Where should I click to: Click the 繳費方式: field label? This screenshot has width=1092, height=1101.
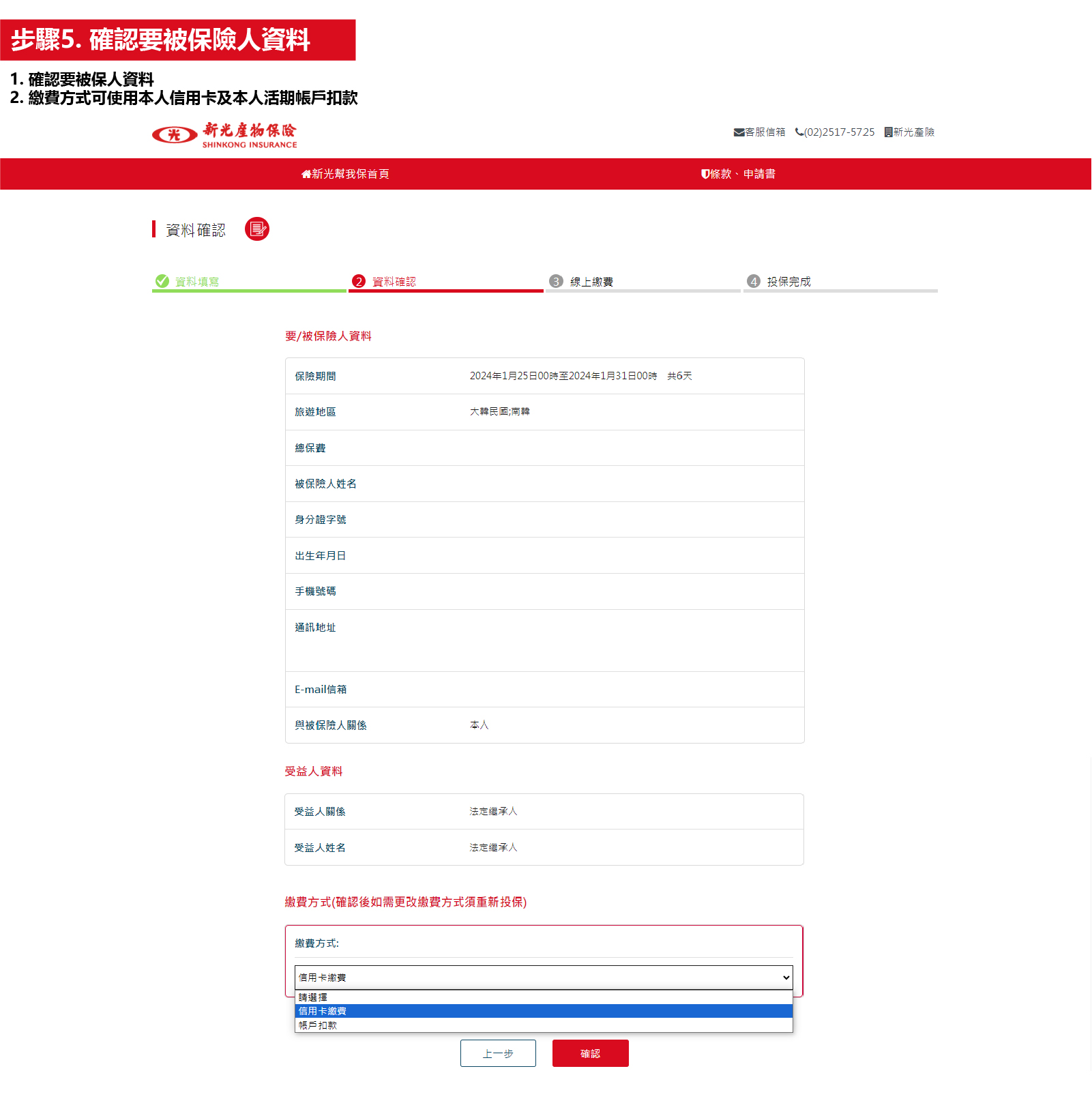click(x=316, y=943)
